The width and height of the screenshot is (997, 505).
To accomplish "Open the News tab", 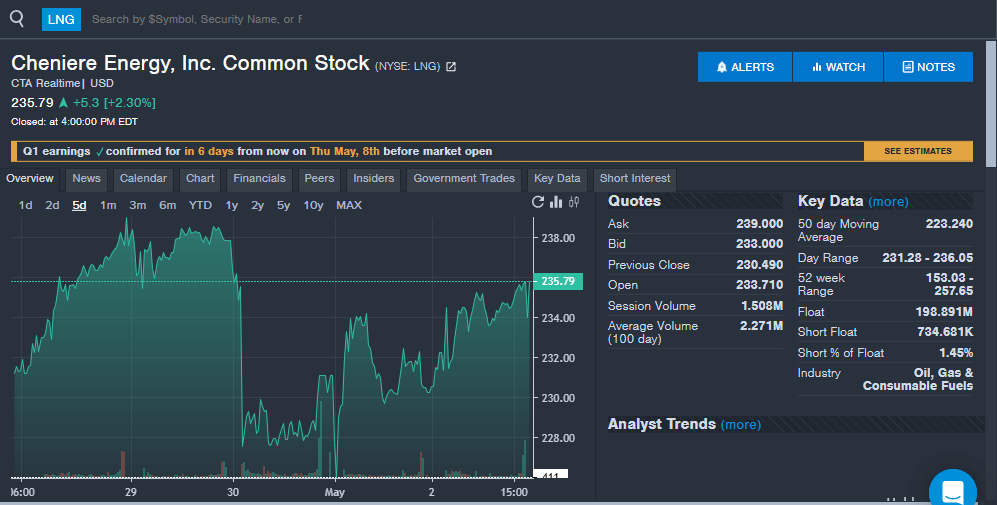I will coord(86,179).
